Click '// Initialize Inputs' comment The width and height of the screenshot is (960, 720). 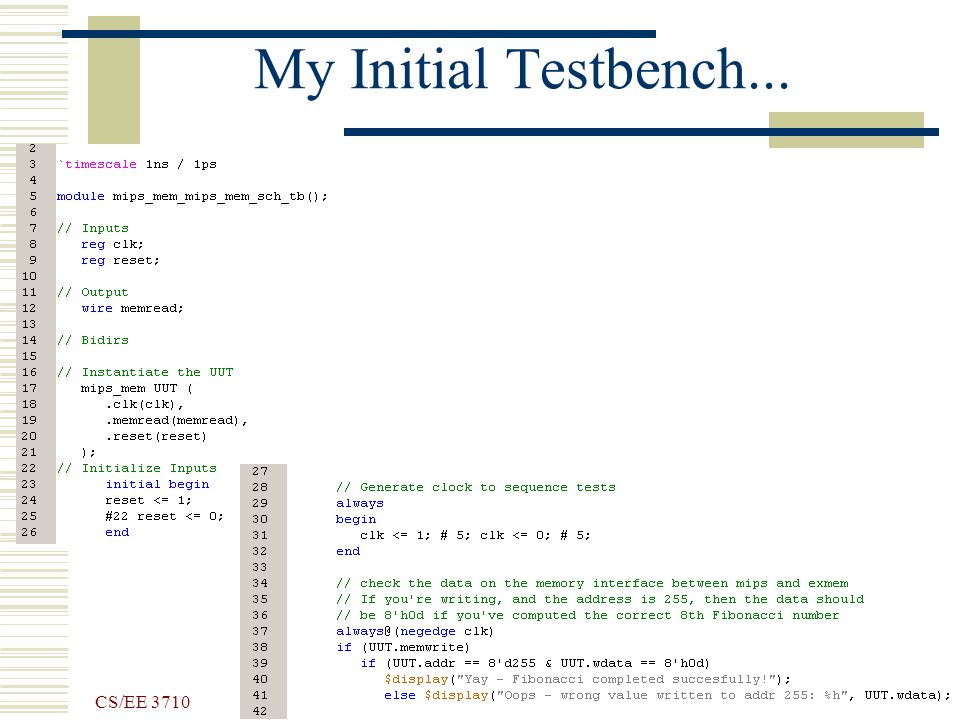click(x=137, y=468)
